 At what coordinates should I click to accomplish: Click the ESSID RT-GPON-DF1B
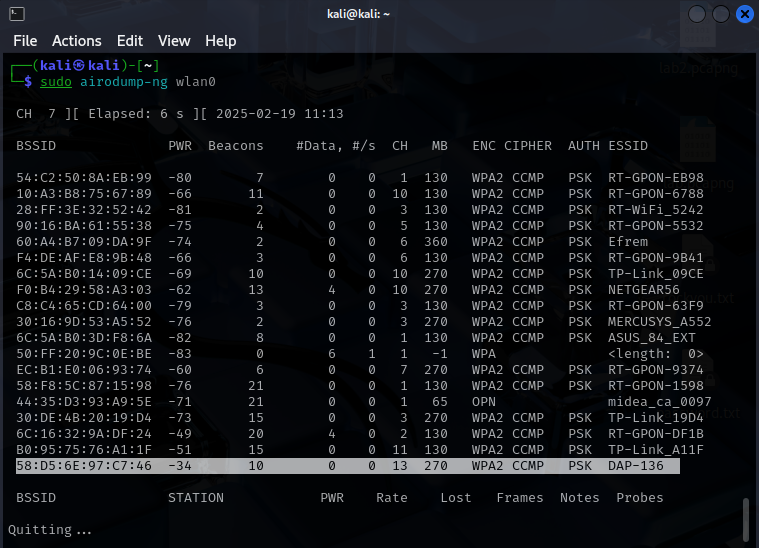[656, 433]
